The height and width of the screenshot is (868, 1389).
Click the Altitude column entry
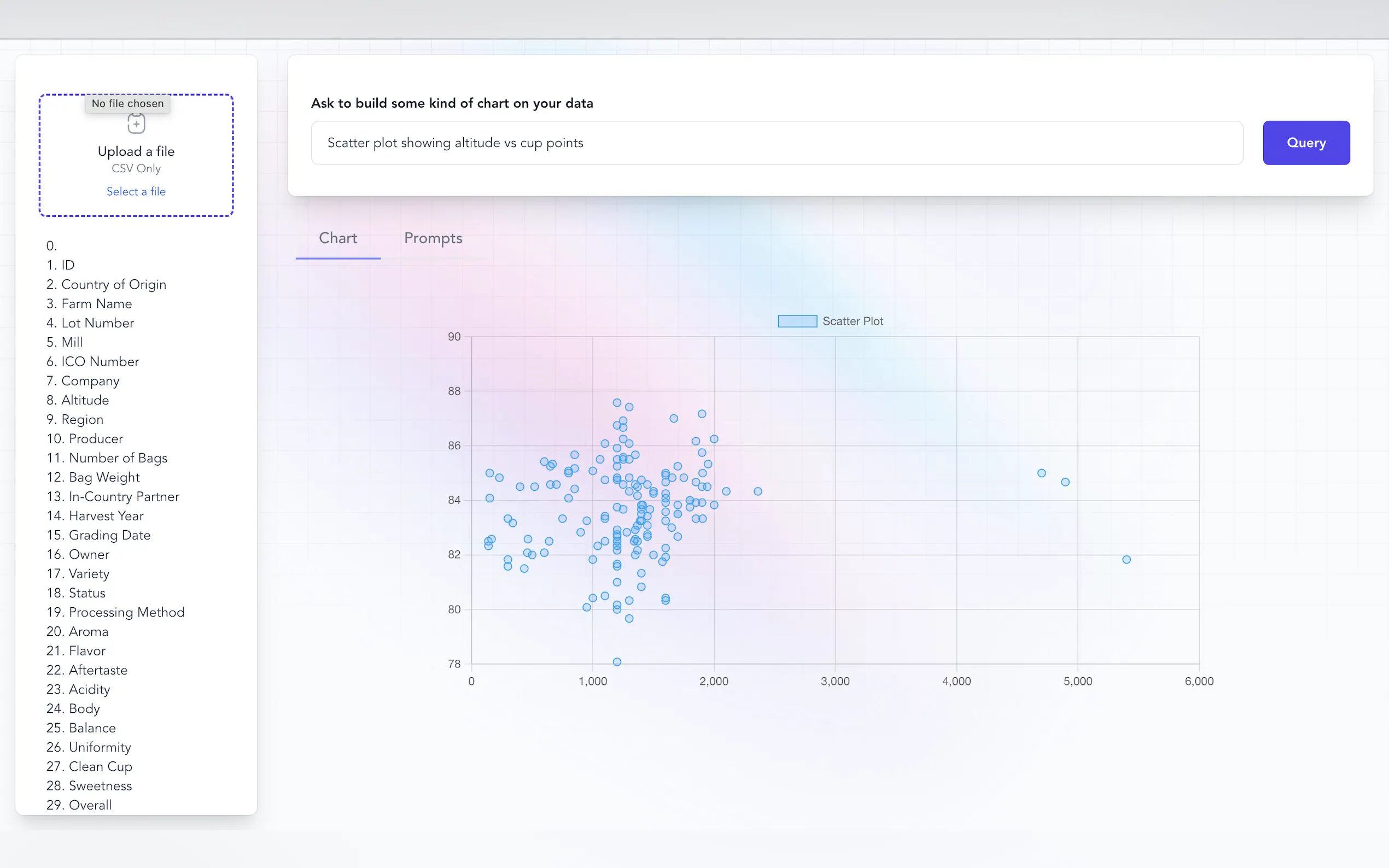click(84, 400)
